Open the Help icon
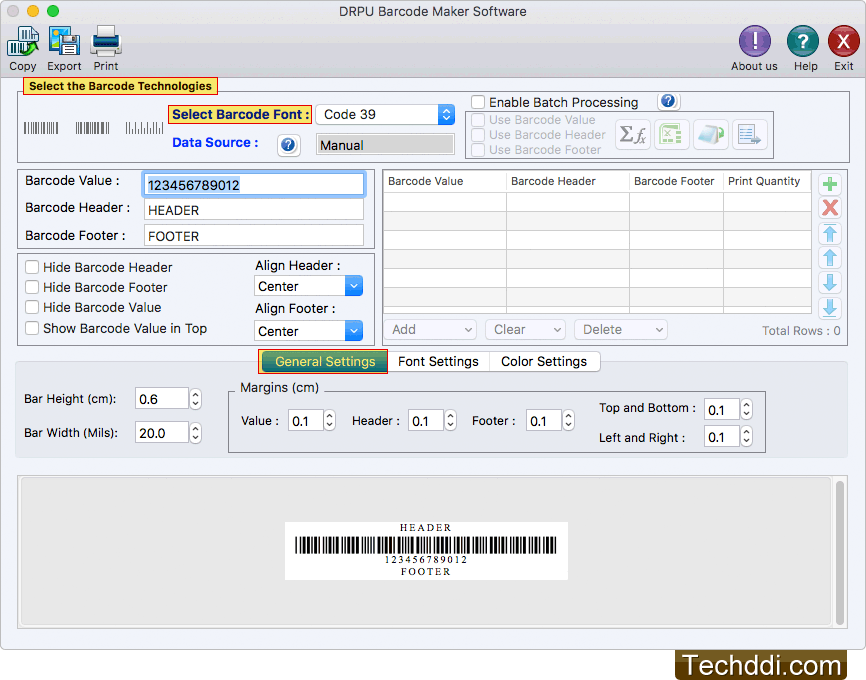866x680 pixels. [802, 41]
